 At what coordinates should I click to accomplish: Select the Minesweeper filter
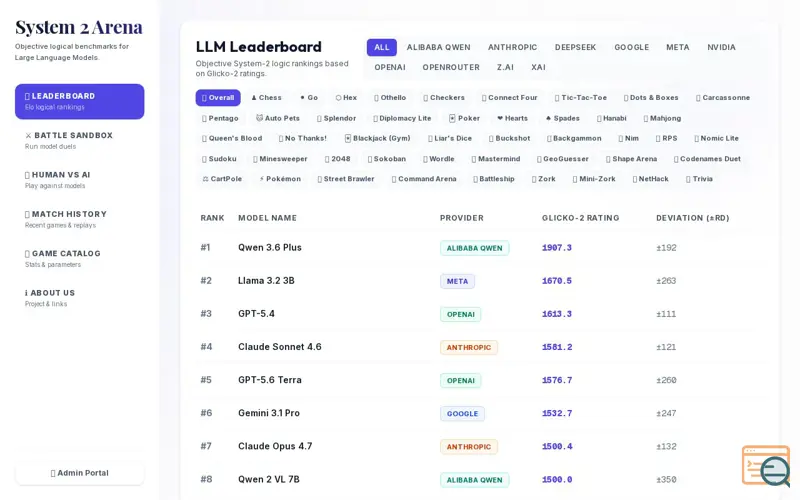(x=280, y=159)
